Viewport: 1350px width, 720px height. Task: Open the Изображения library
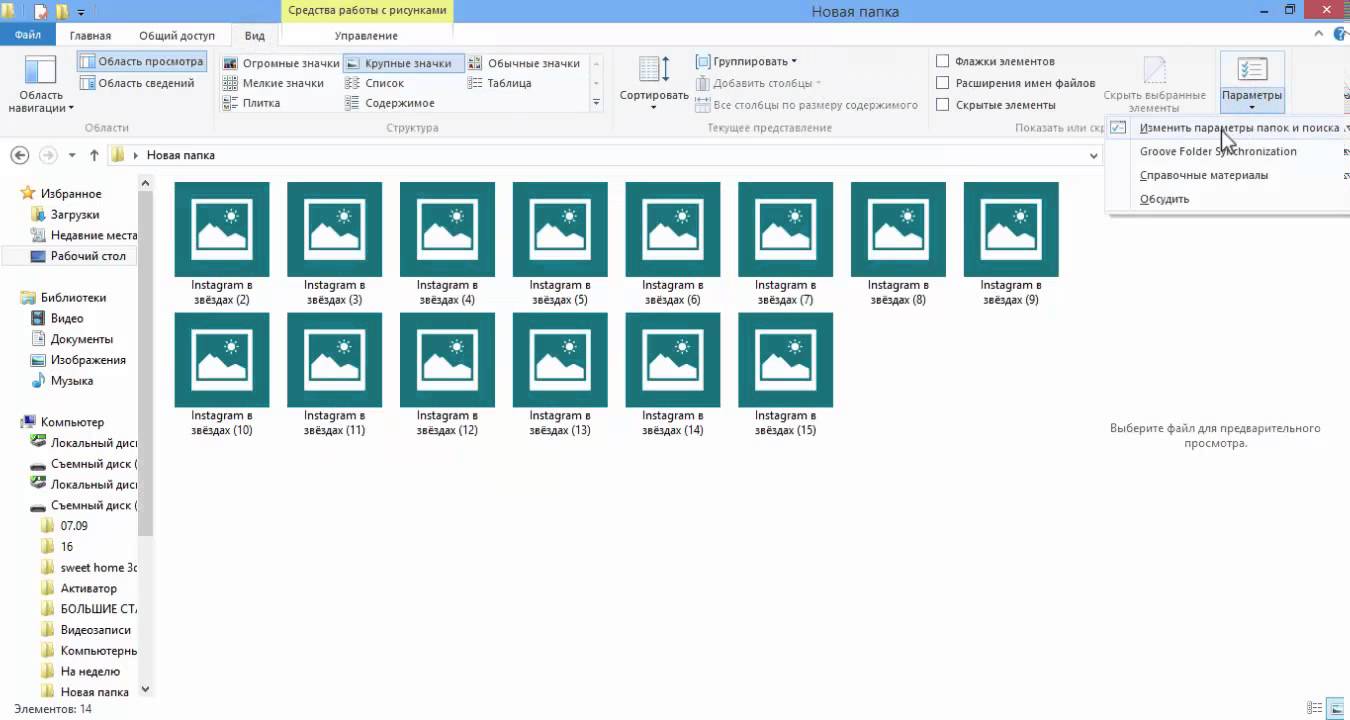pos(88,360)
